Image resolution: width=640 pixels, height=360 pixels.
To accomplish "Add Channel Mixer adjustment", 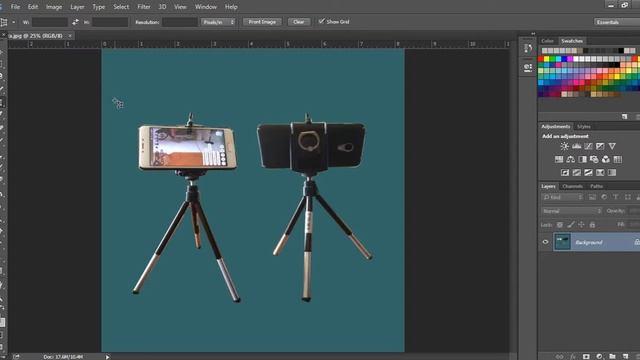I will [606, 159].
